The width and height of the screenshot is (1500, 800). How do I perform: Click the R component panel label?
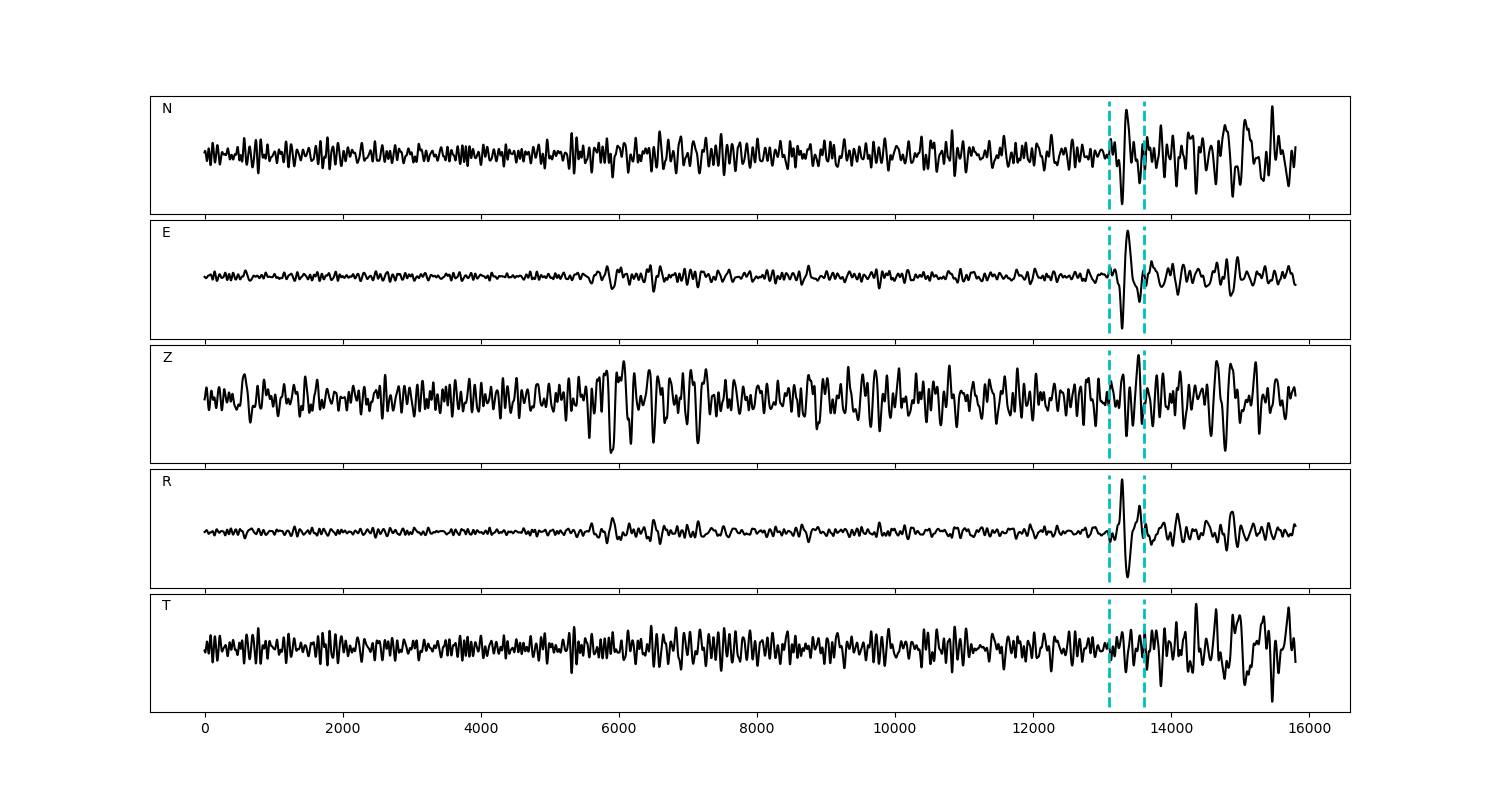coord(167,482)
